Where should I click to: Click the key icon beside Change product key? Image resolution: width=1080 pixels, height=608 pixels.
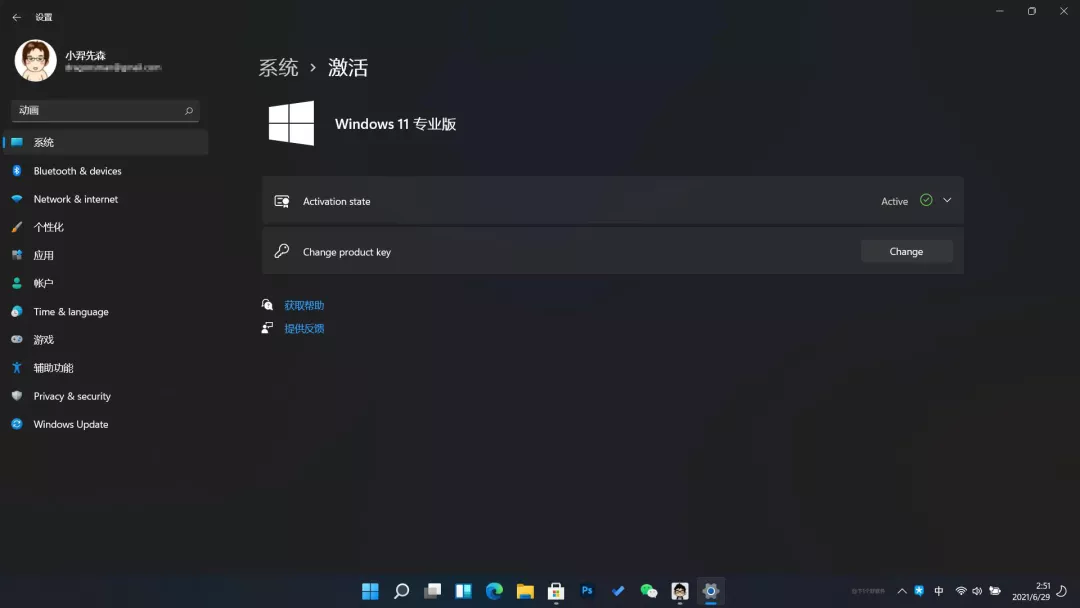point(282,251)
